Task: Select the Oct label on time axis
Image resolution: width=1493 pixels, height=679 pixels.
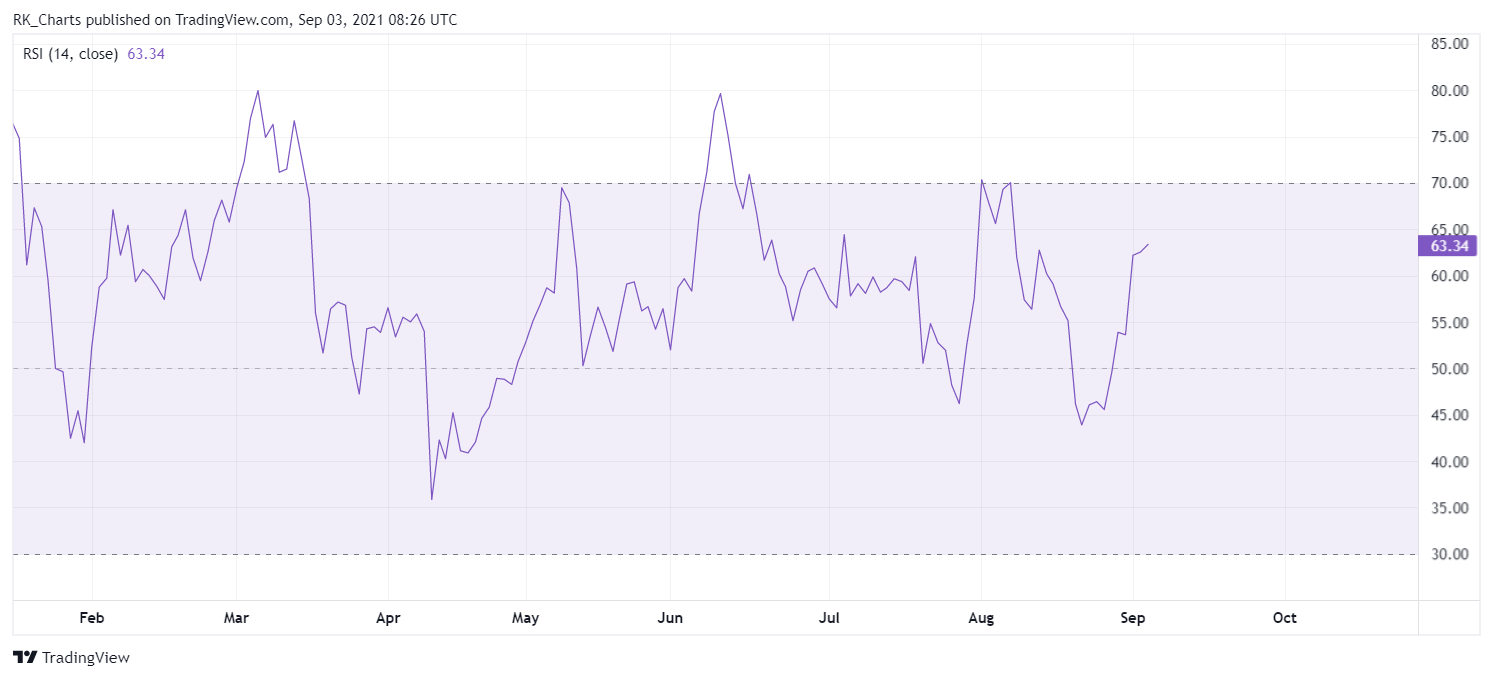Action: click(x=1285, y=618)
